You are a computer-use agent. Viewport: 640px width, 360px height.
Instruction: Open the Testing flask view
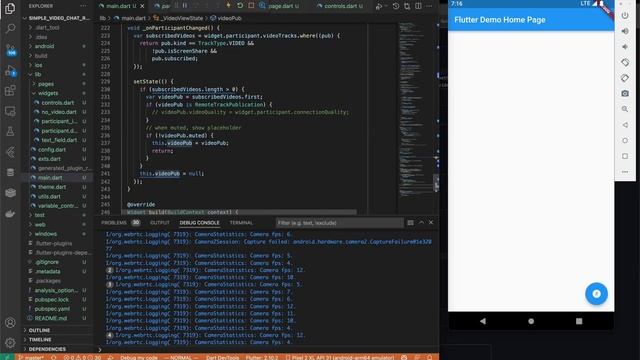[x=10, y=131]
